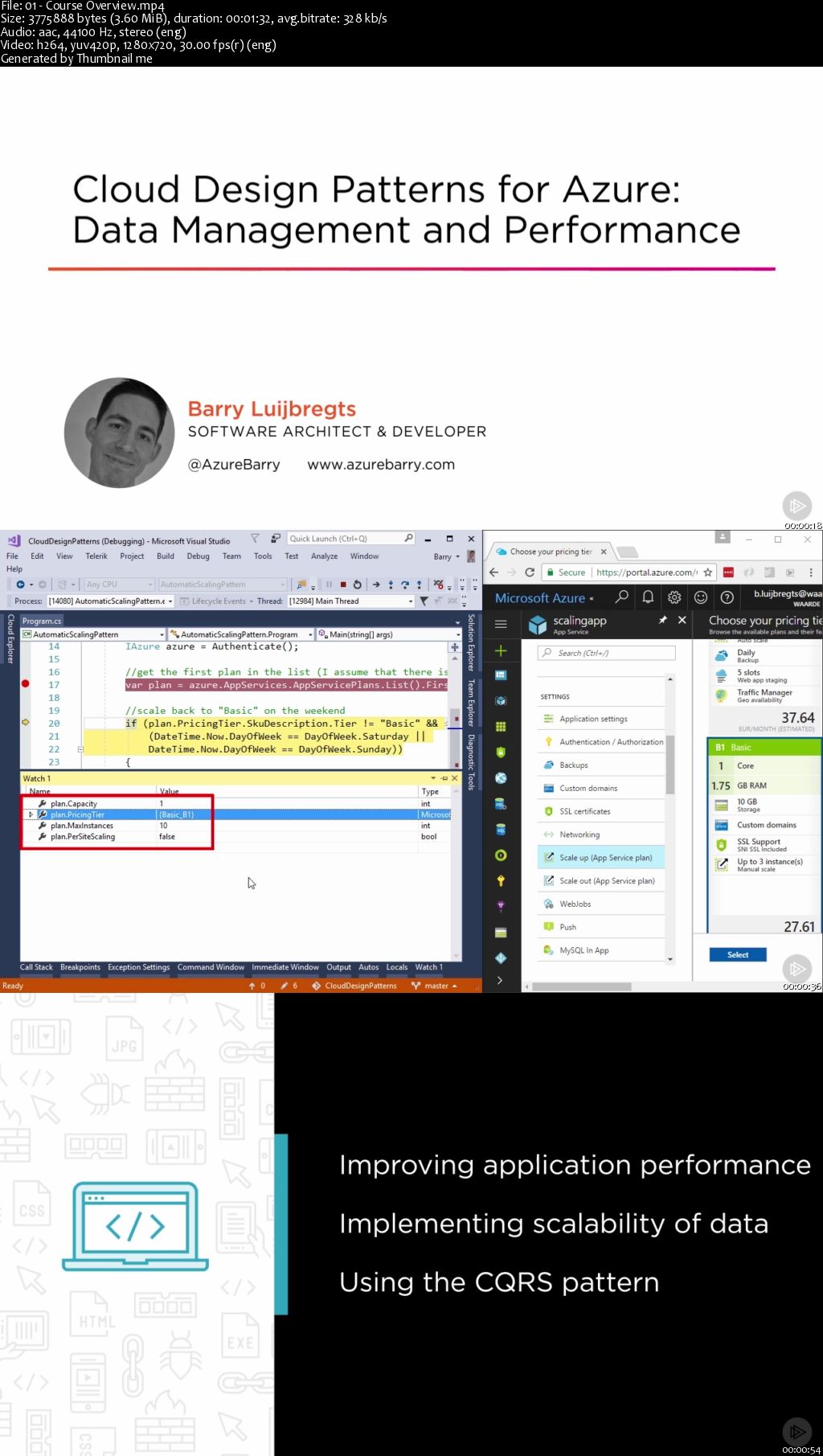
Task: Switch to the Immediate Window tab
Action: [285, 967]
